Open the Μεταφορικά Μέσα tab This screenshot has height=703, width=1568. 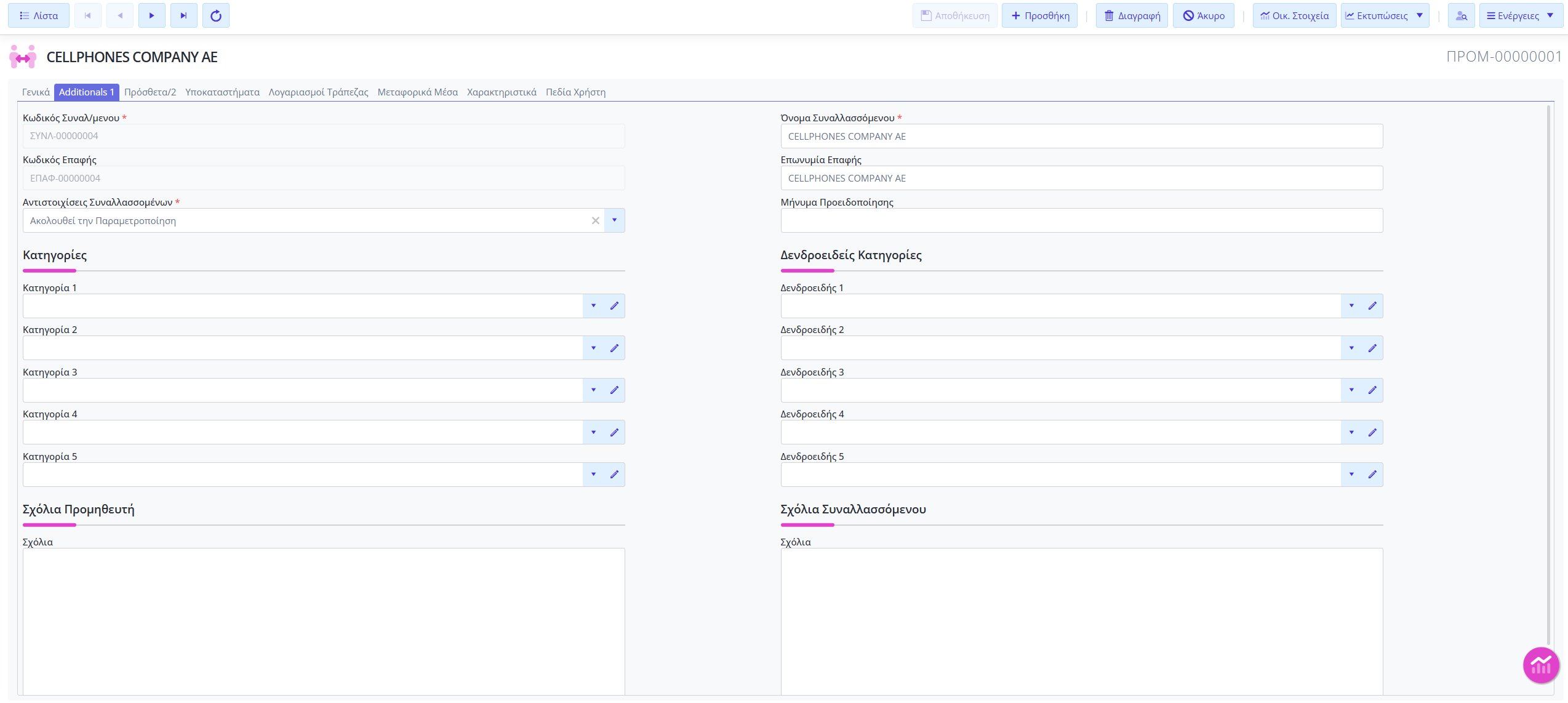click(418, 92)
